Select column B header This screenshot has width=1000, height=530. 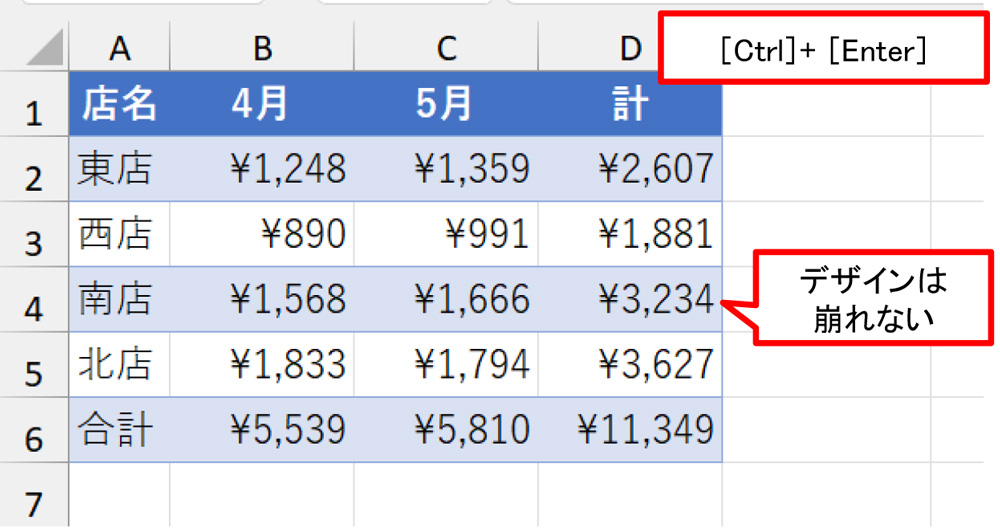[x=262, y=47]
